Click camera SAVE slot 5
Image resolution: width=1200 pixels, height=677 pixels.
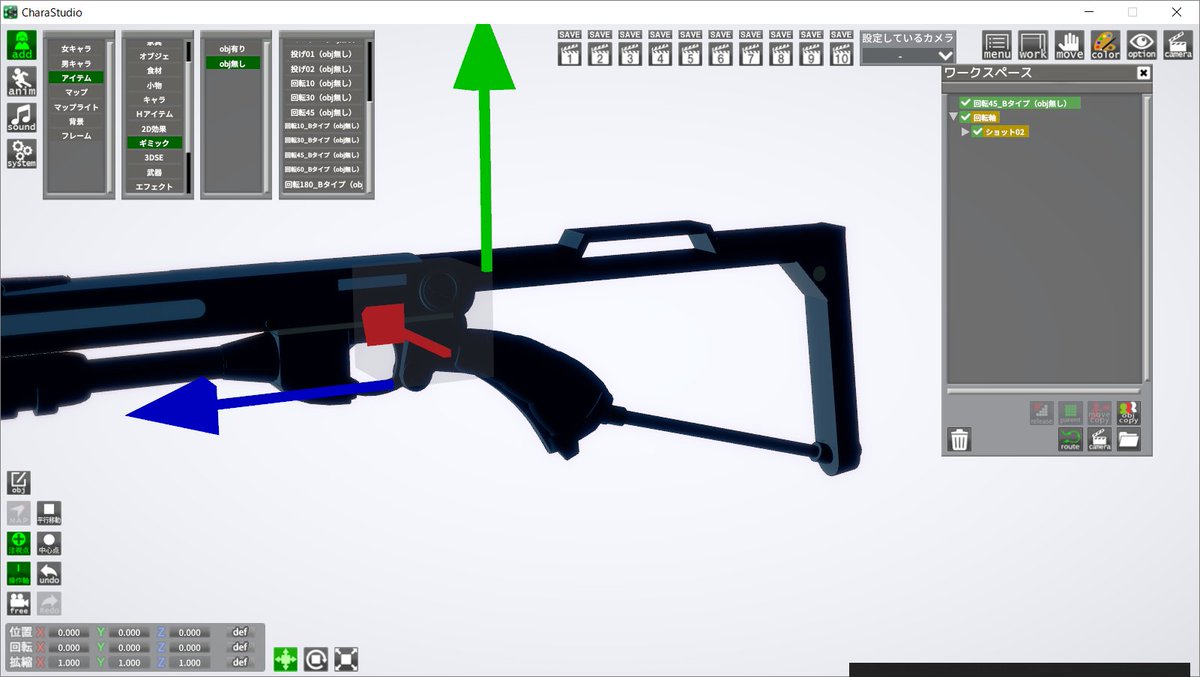point(690,49)
